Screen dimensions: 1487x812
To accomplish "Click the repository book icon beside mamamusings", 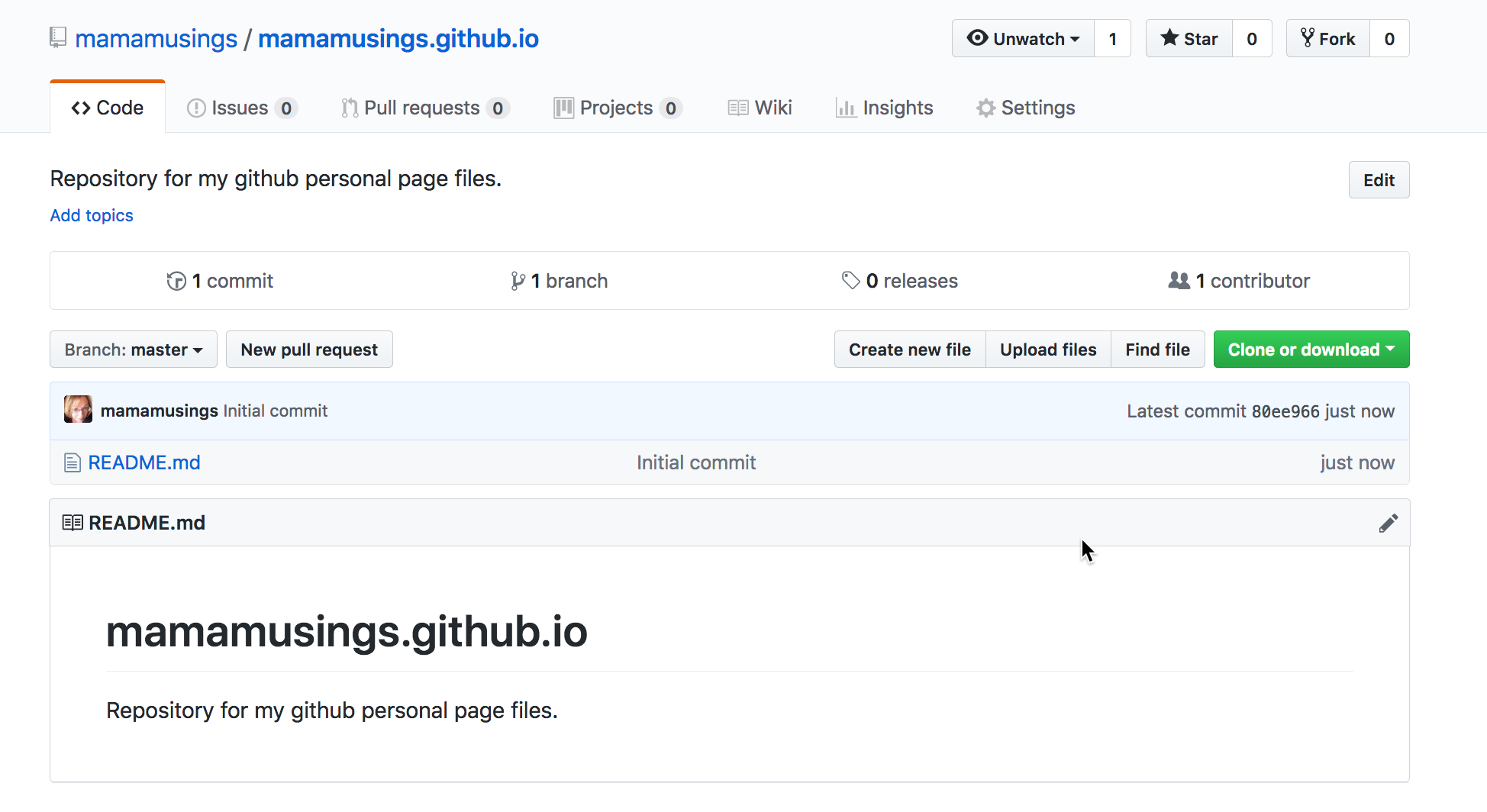I will (58, 37).
